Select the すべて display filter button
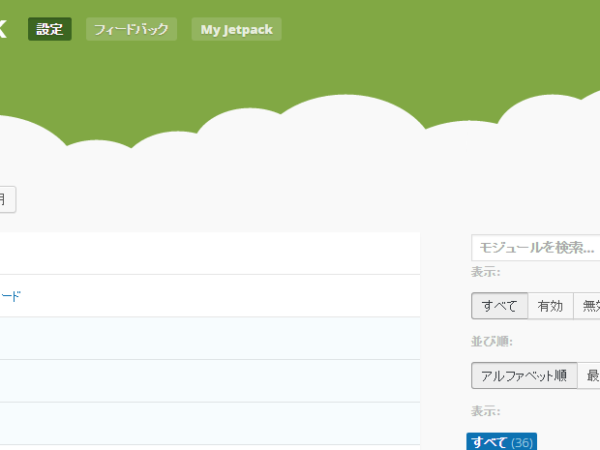This screenshot has width=600, height=450. coord(499,306)
